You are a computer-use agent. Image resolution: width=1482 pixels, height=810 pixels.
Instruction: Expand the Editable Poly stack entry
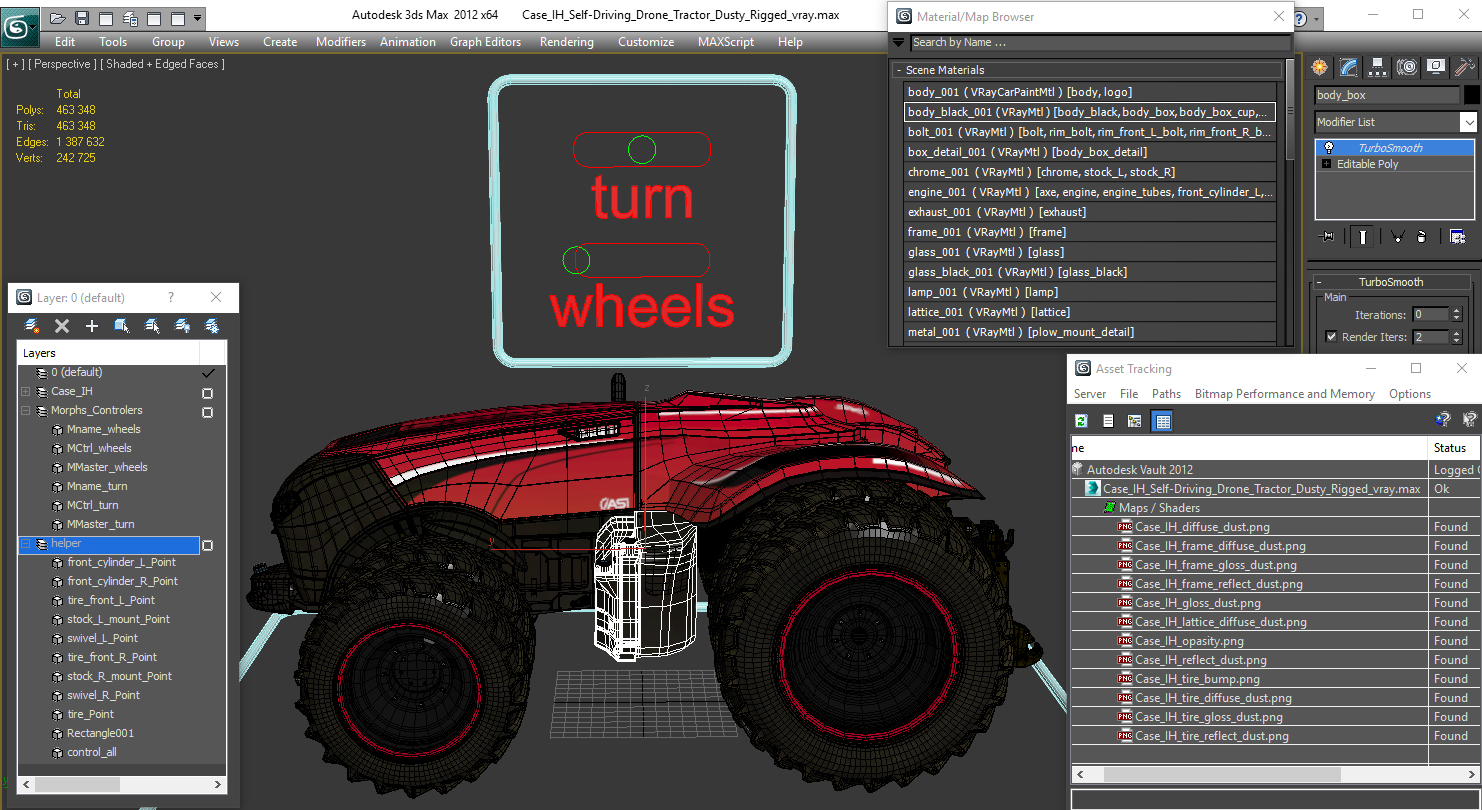coord(1327,164)
